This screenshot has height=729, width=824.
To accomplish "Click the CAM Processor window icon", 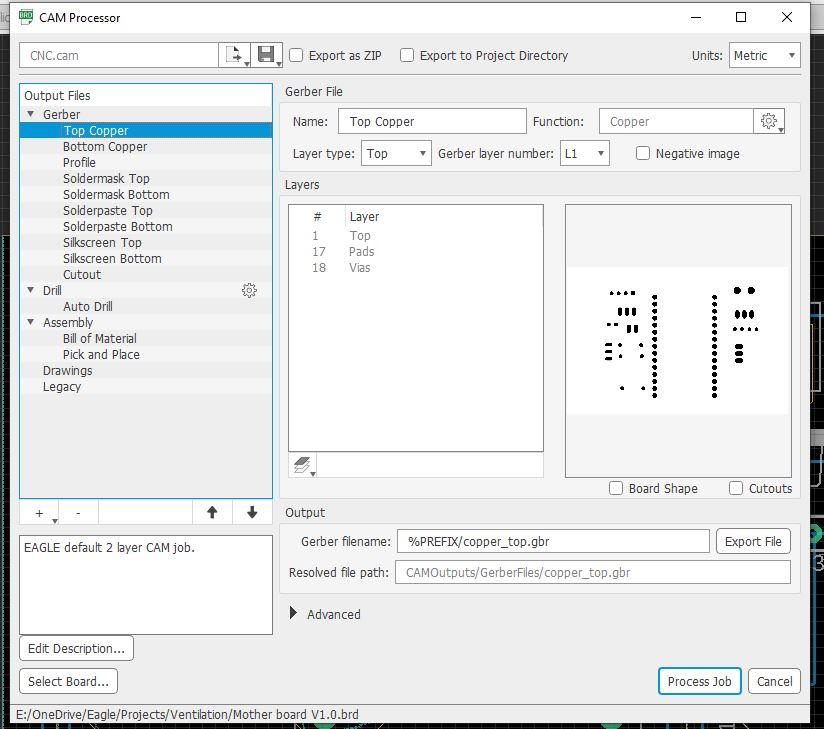I will tap(26, 17).
